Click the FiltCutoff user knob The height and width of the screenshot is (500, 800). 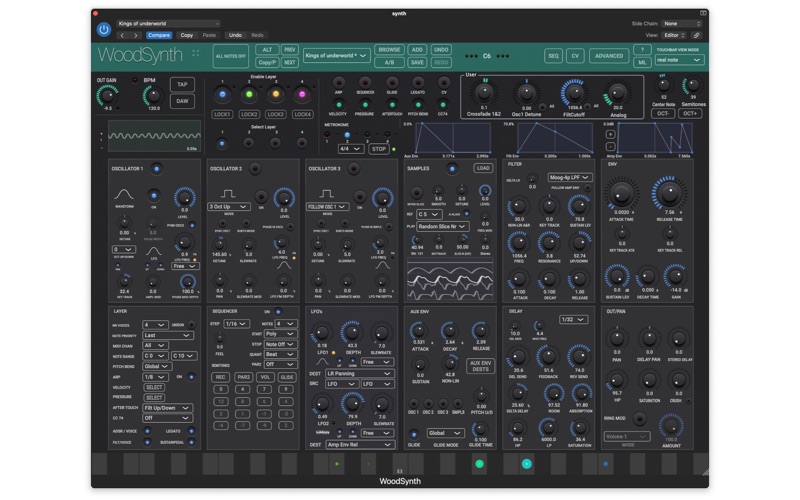point(575,93)
